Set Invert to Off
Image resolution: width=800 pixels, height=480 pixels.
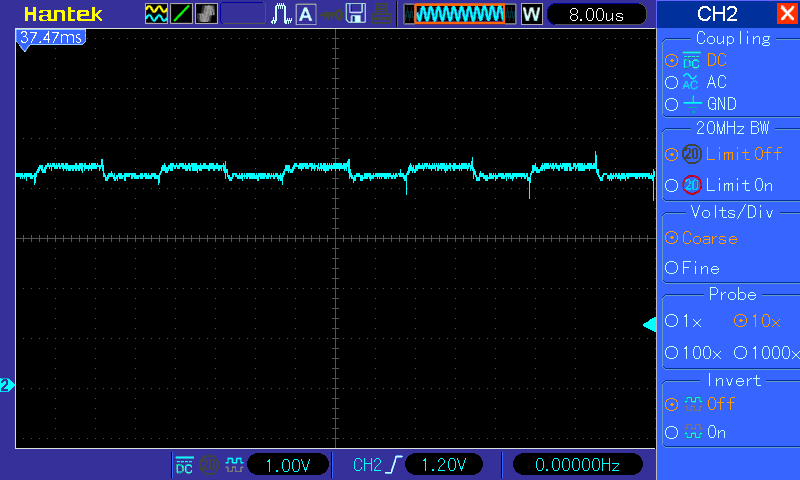(700, 404)
